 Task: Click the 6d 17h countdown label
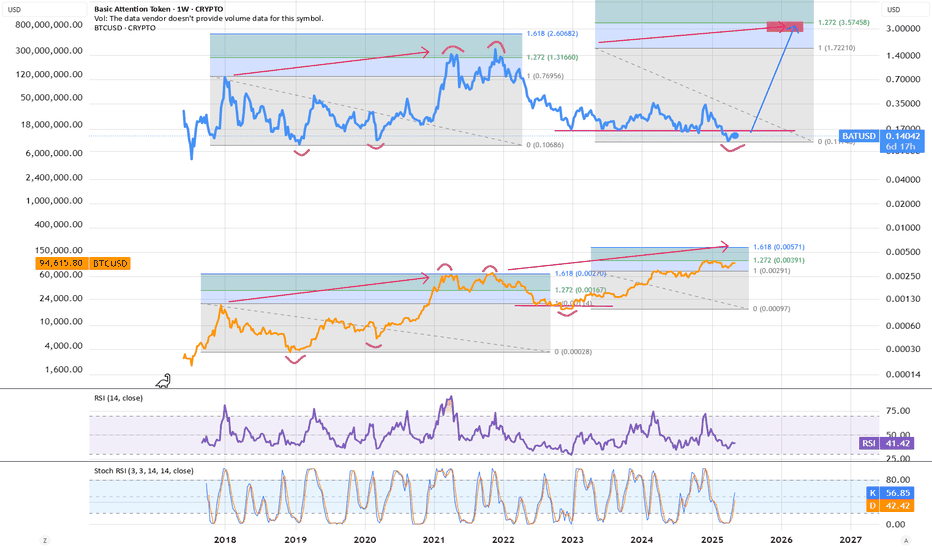tap(900, 146)
